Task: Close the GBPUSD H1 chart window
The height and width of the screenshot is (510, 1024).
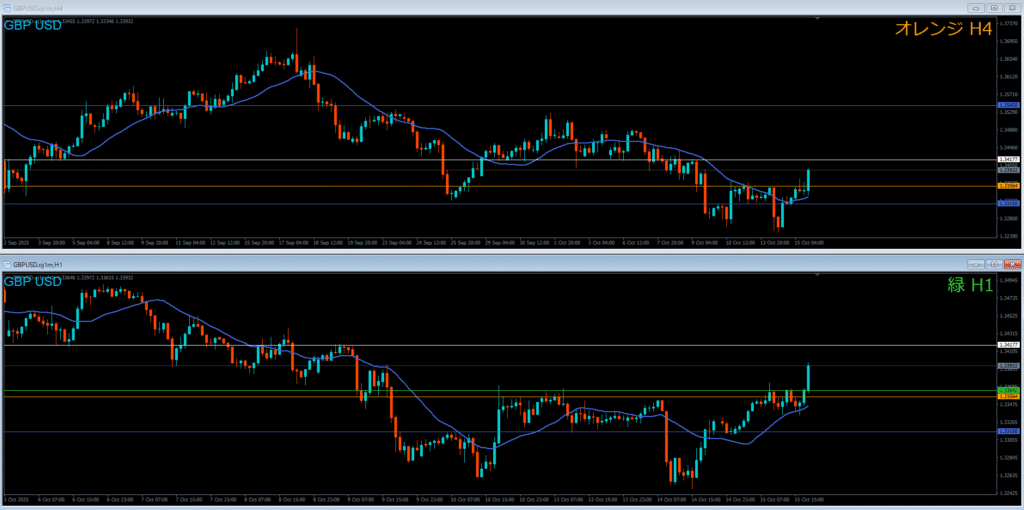Action: (x=1011, y=264)
